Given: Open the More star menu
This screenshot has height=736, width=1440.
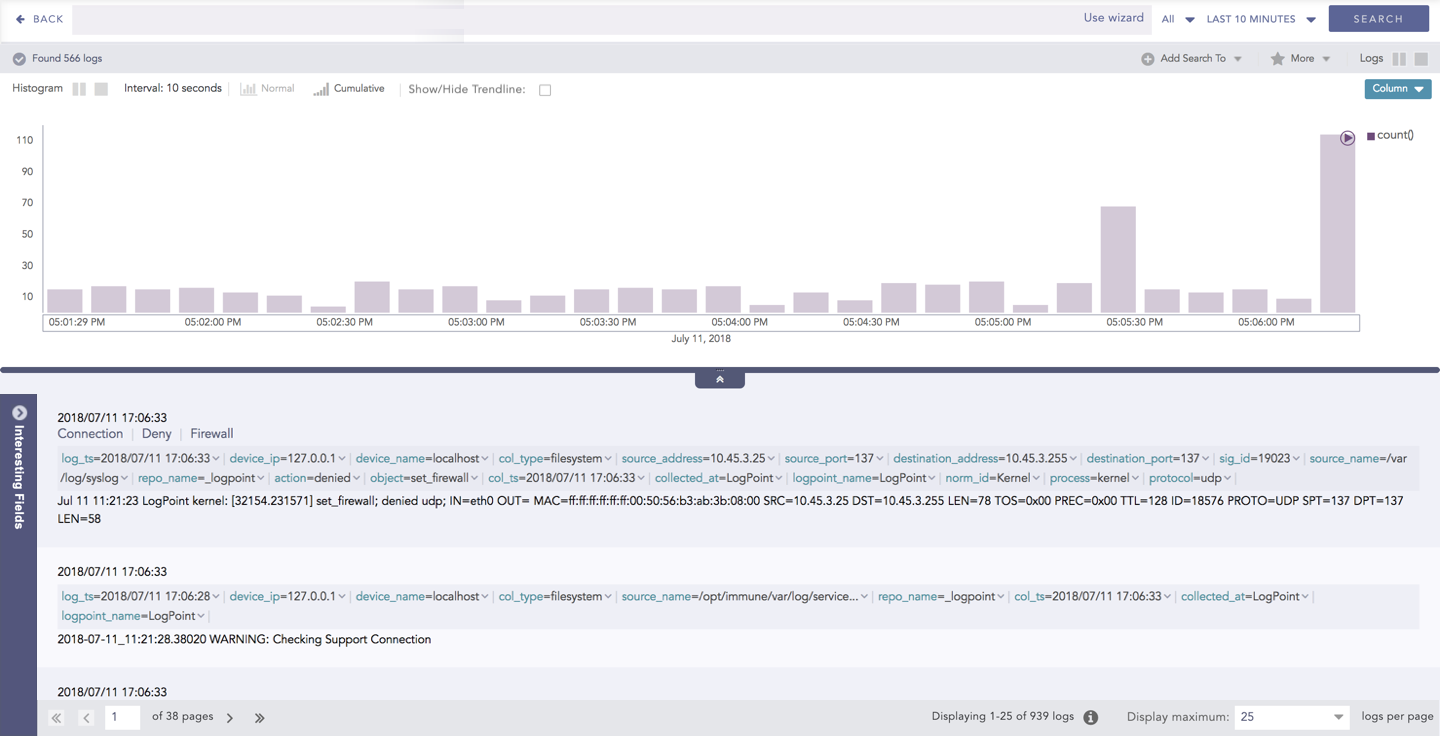Looking at the screenshot, I should (1300, 59).
